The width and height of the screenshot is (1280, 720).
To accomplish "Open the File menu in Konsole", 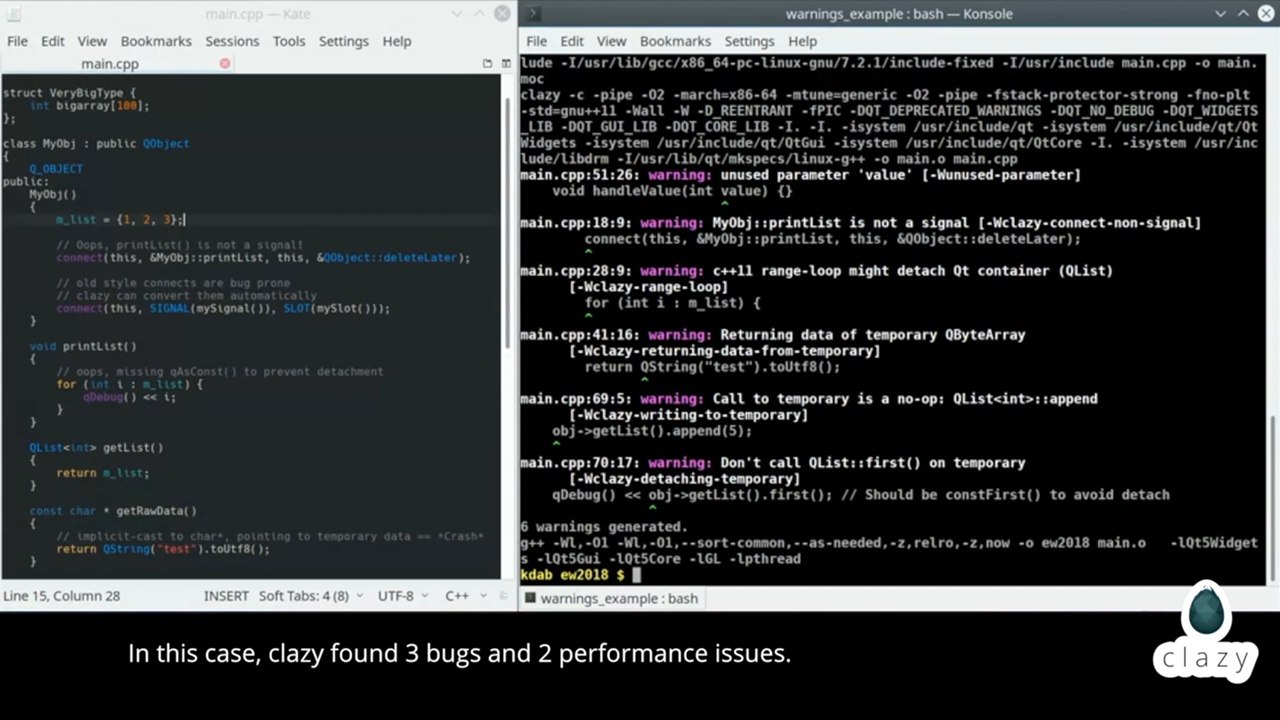I will 537,41.
